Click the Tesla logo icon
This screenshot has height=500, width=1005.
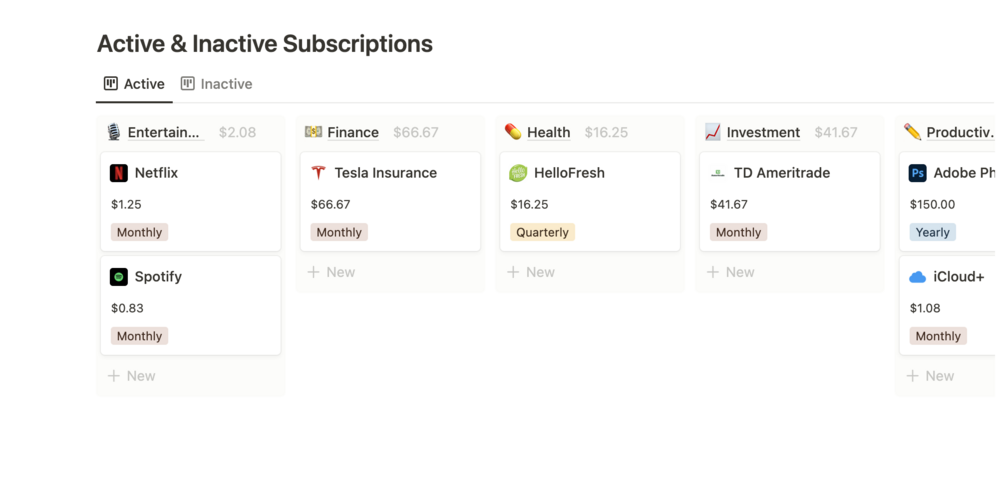318,173
